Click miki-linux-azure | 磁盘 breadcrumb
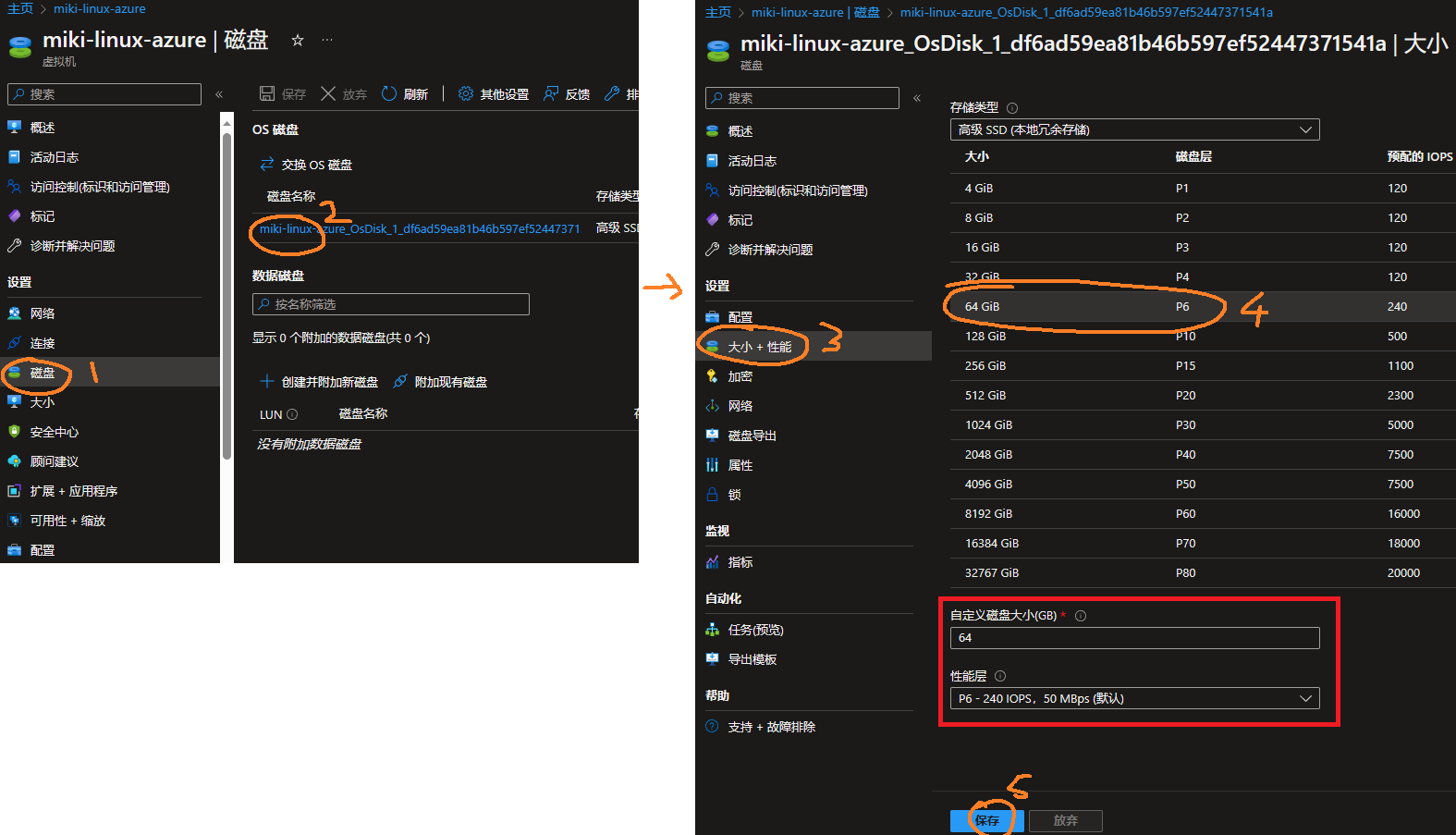The width and height of the screenshot is (1456, 835). click(x=815, y=12)
